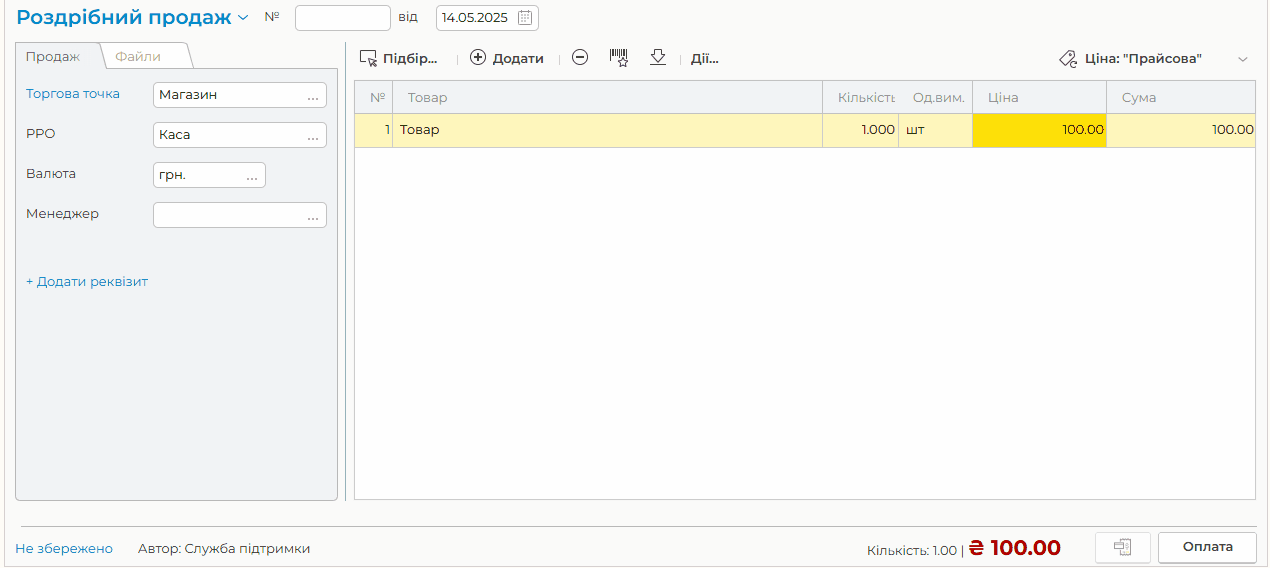
Task: Click the download import arrow icon
Action: click(658, 58)
